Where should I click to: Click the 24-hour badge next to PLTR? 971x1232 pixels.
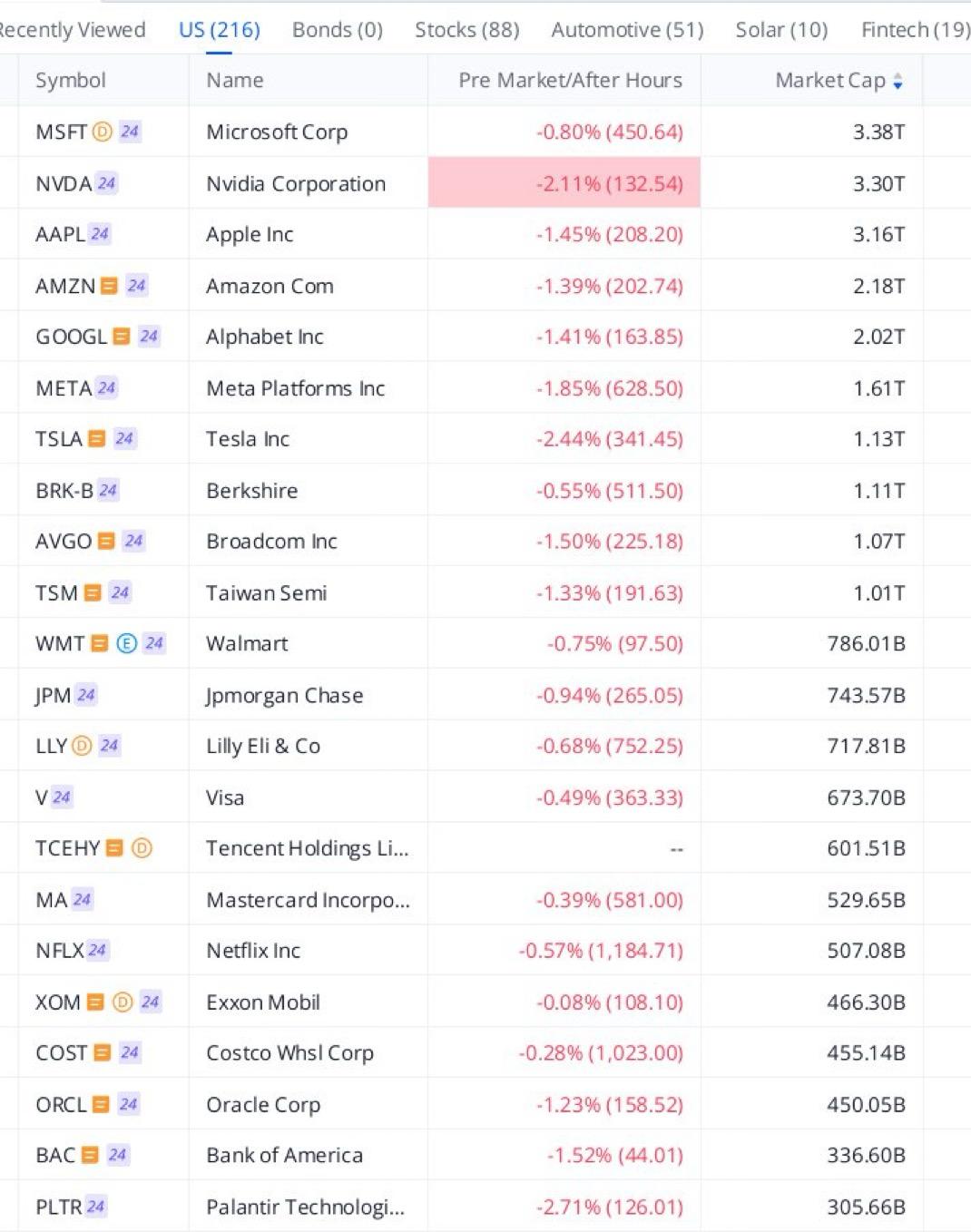(x=95, y=1207)
